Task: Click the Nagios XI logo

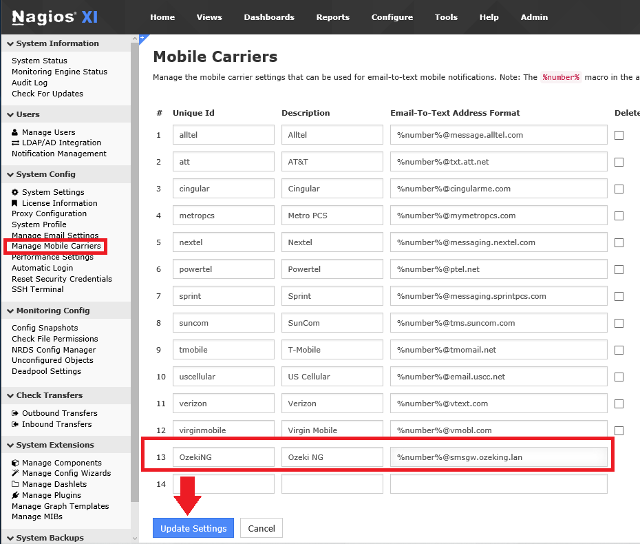Action: (x=55, y=17)
